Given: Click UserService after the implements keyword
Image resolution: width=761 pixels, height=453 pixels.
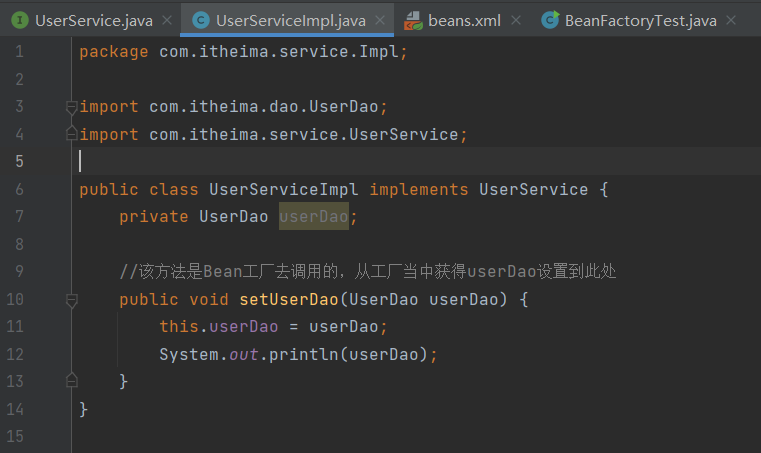Looking at the screenshot, I should pyautogui.click(x=534, y=189).
